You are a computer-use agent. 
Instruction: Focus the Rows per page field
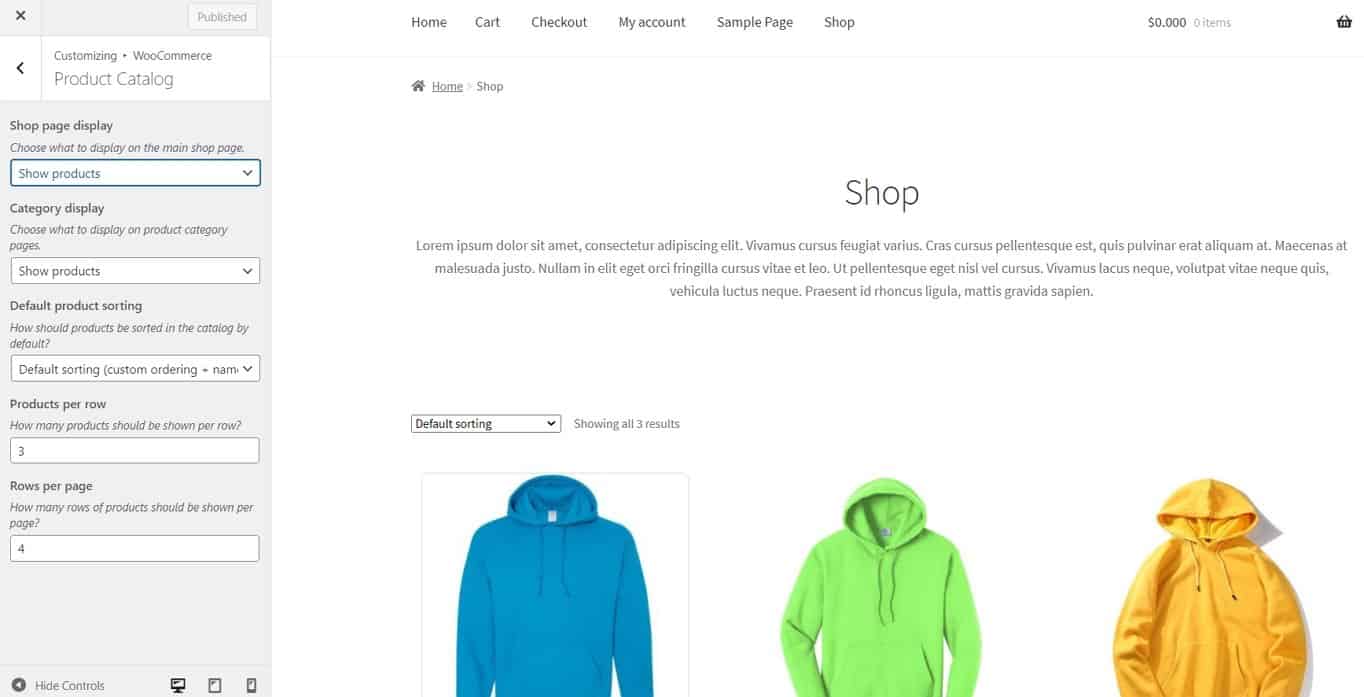[x=135, y=548]
